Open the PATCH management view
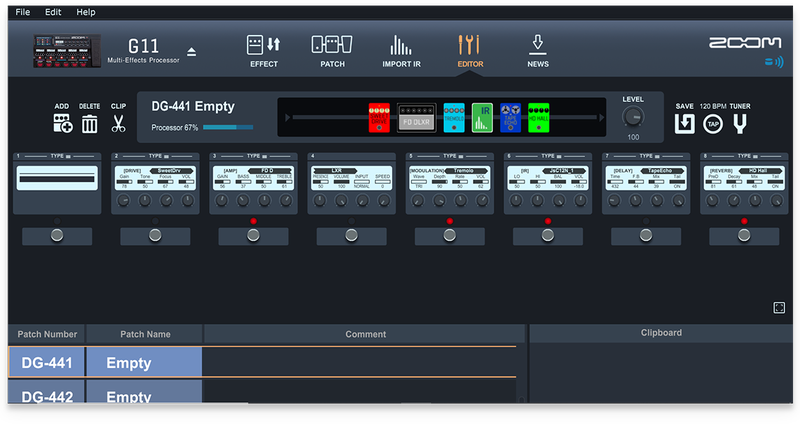The width and height of the screenshot is (800, 437). [x=332, y=51]
